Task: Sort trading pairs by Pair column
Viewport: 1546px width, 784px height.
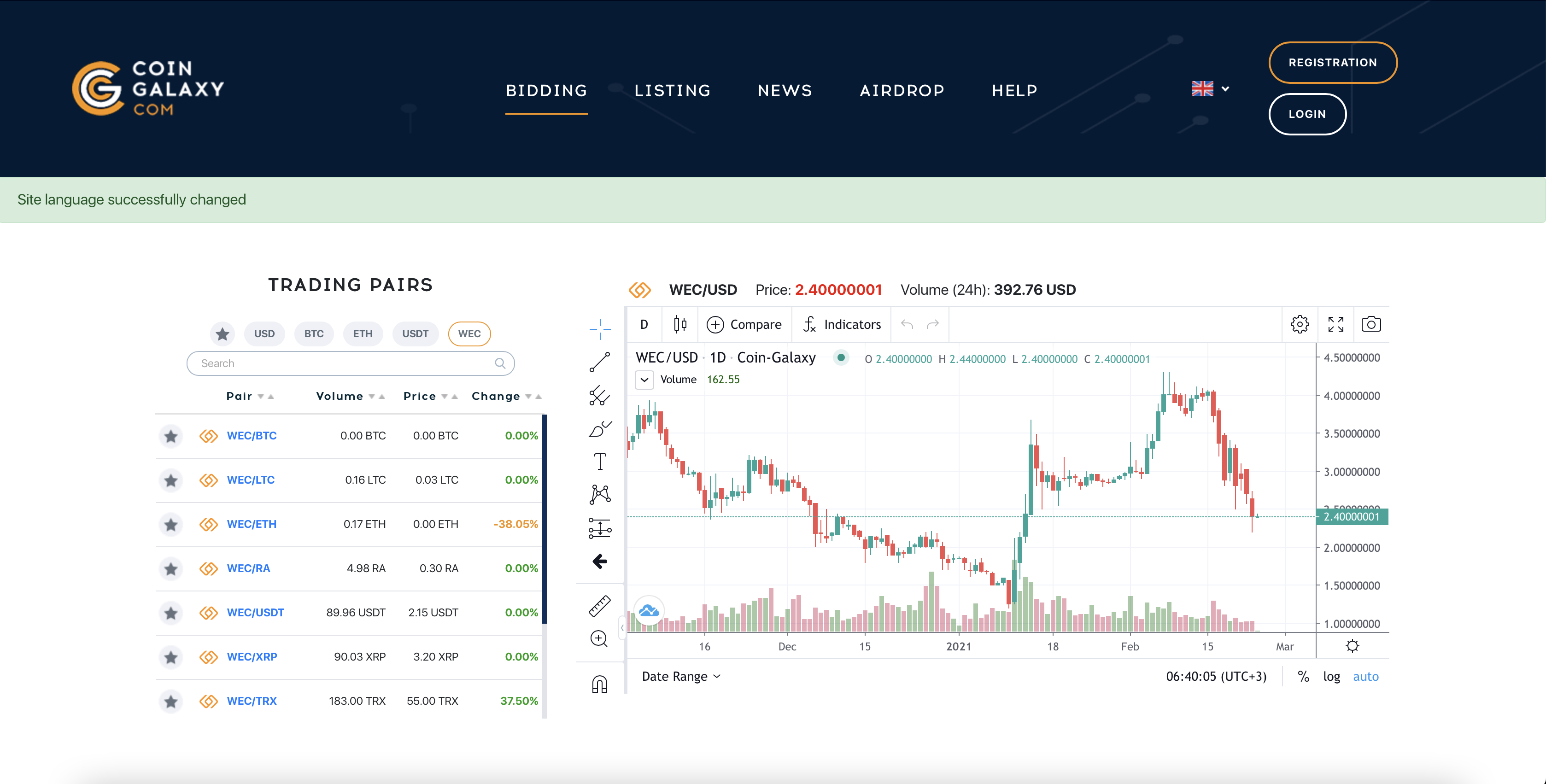Action: [x=250, y=396]
